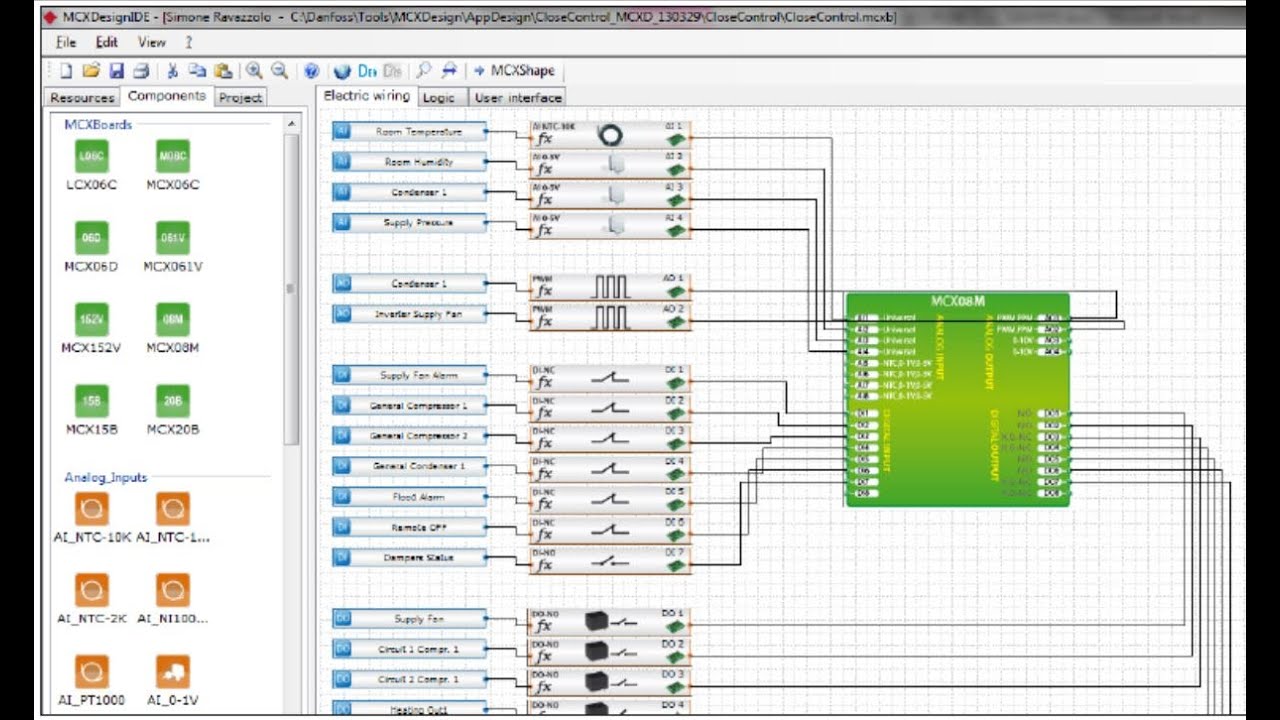The height and width of the screenshot is (720, 1280).
Task: Select the AI_PT1000 analog input component
Action: tap(91, 681)
